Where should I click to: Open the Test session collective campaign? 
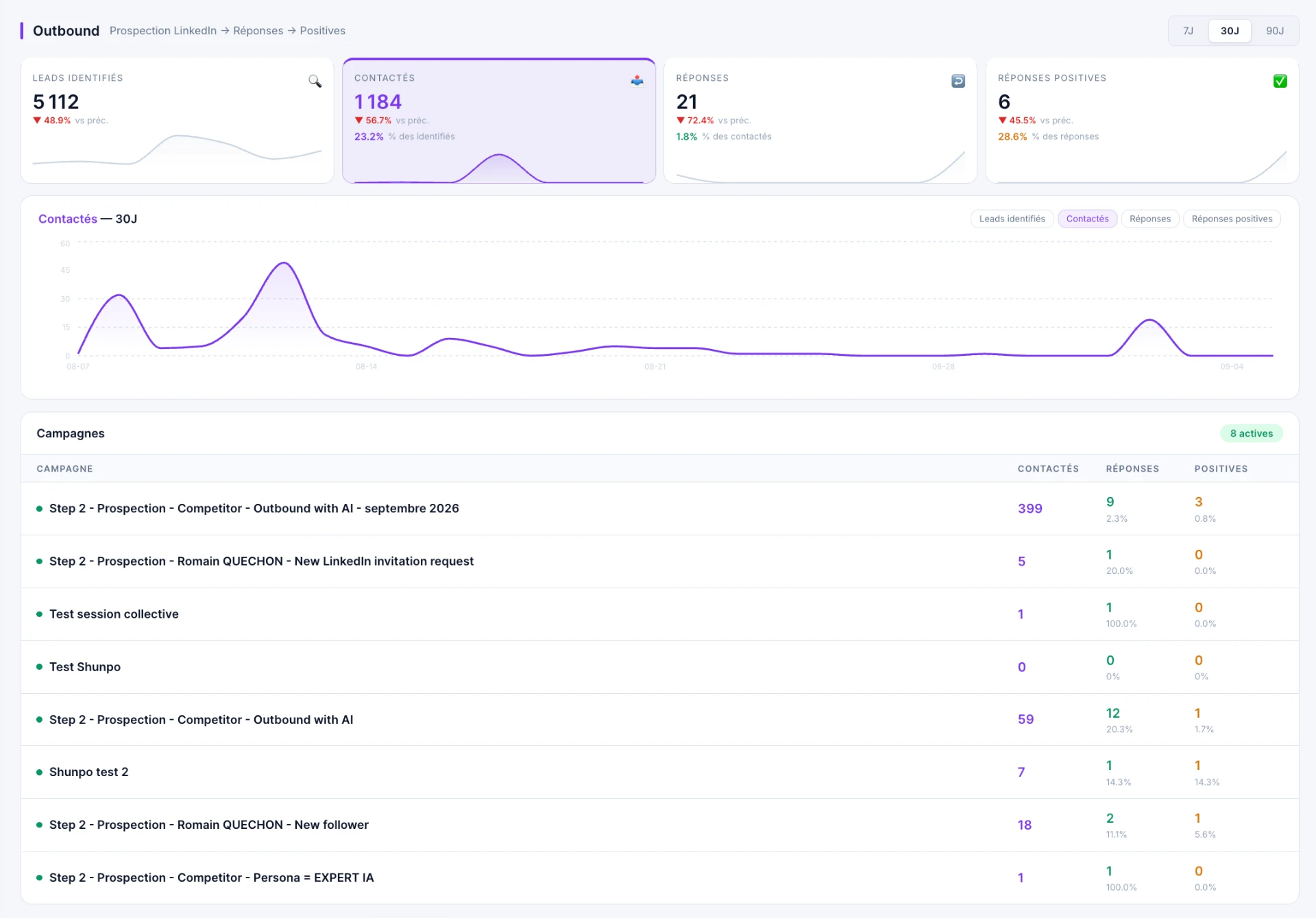659,614
